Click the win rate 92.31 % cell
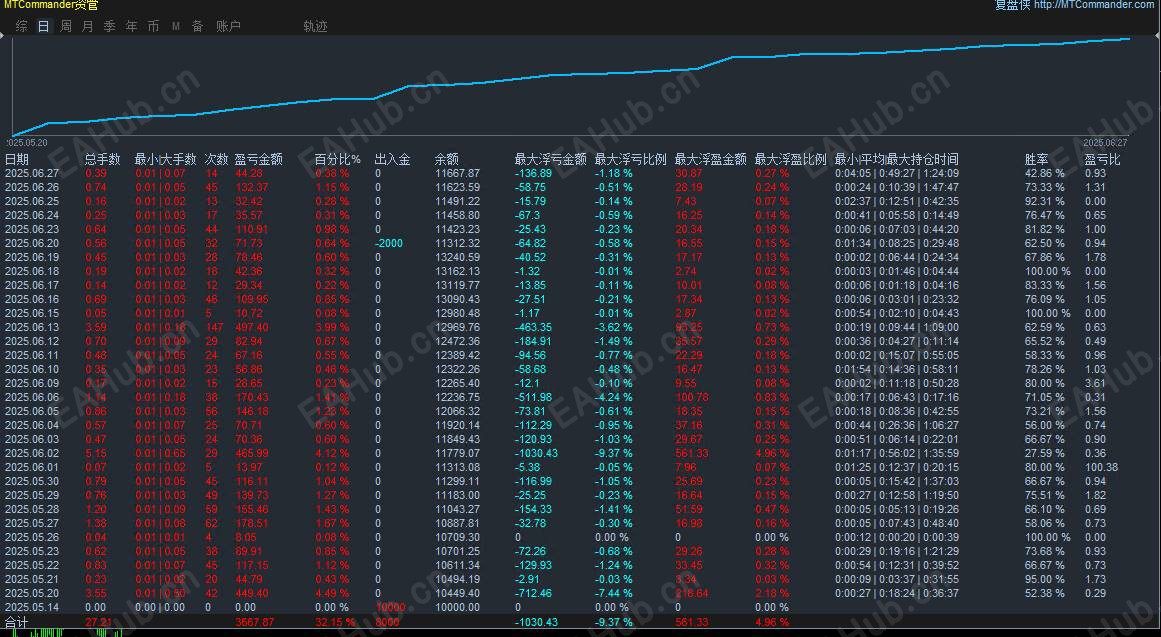The height and width of the screenshot is (637, 1161). pos(1045,201)
